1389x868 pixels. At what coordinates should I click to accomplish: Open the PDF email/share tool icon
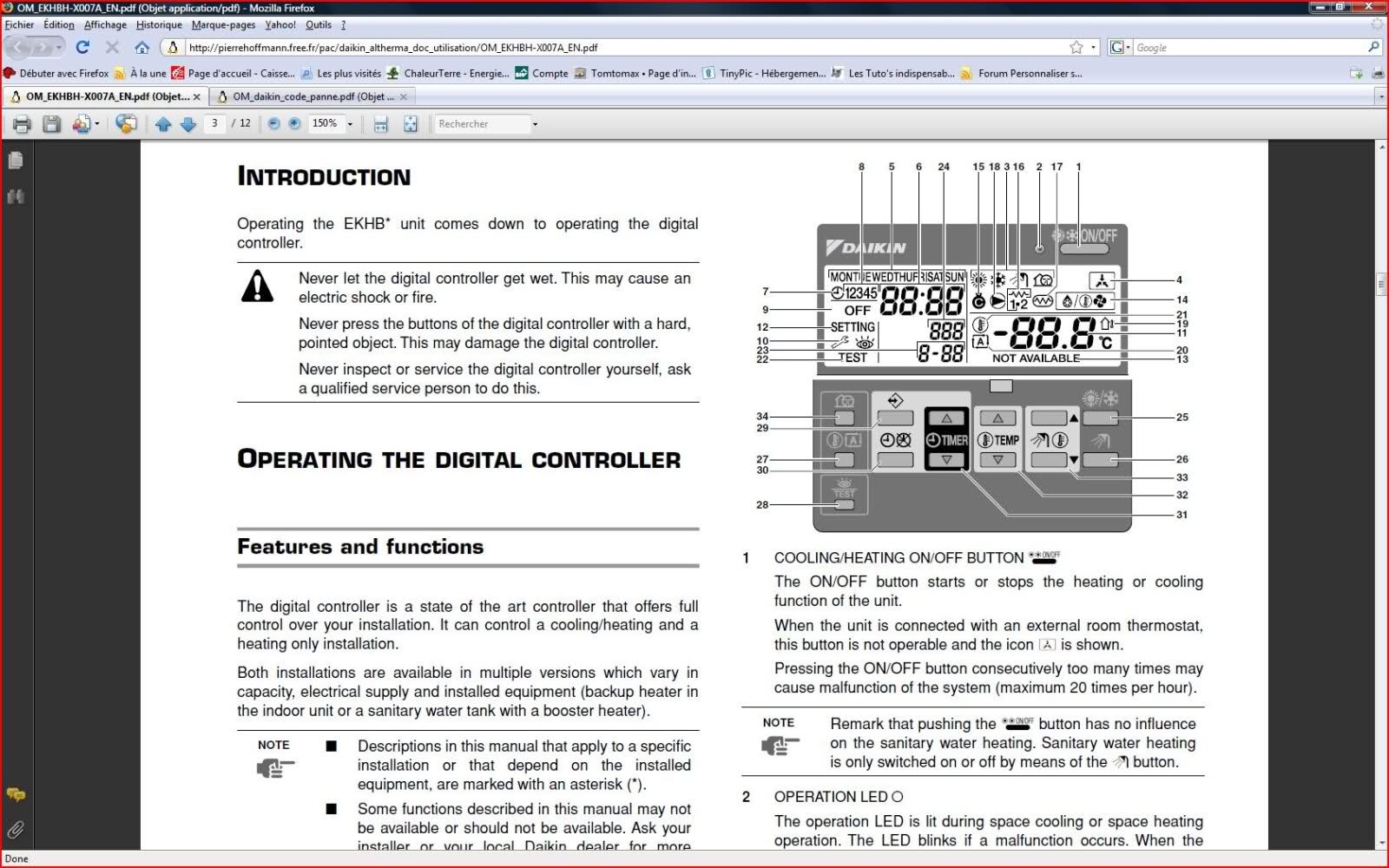tap(81, 124)
